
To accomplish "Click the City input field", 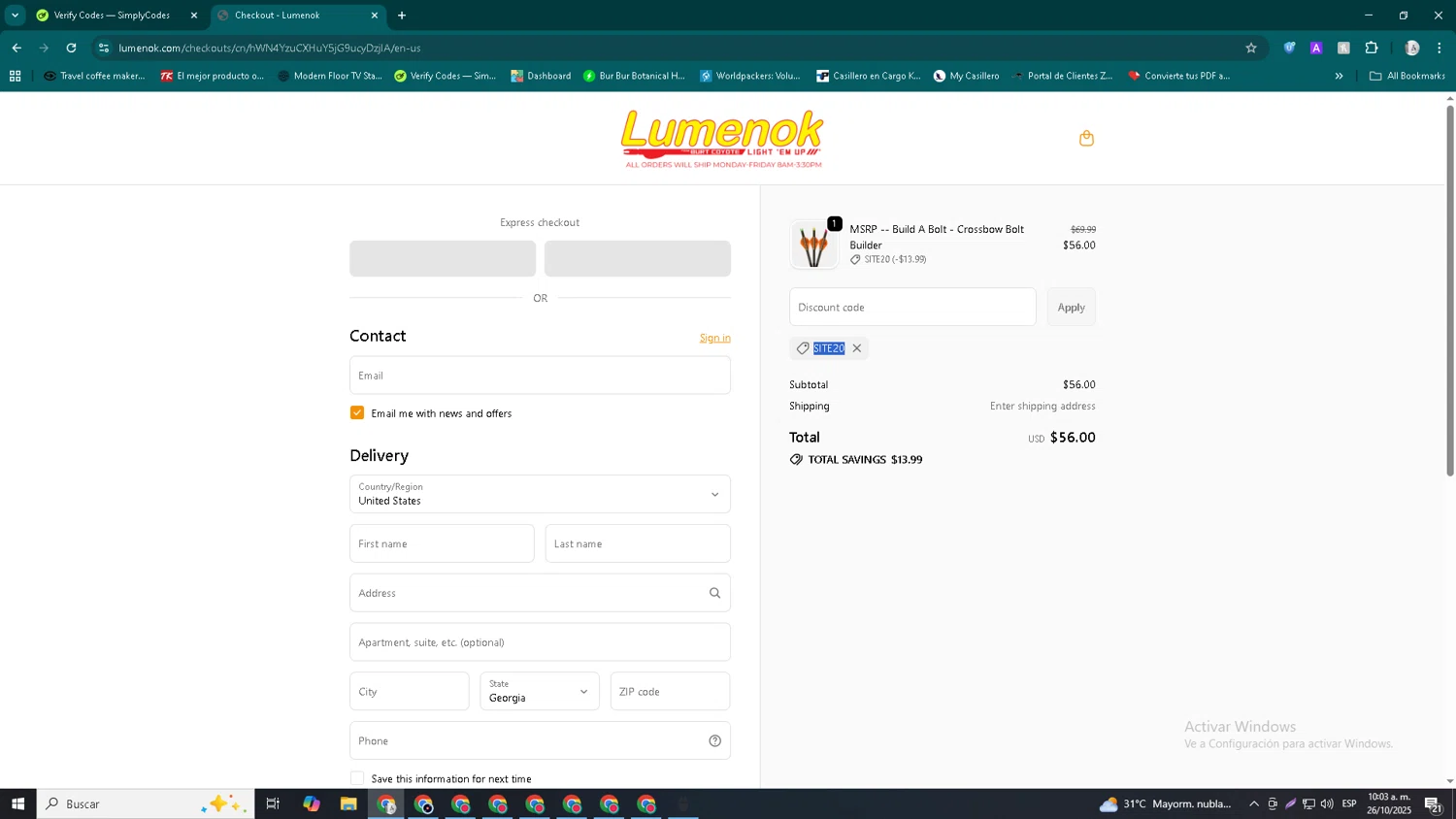I will 410,691.
